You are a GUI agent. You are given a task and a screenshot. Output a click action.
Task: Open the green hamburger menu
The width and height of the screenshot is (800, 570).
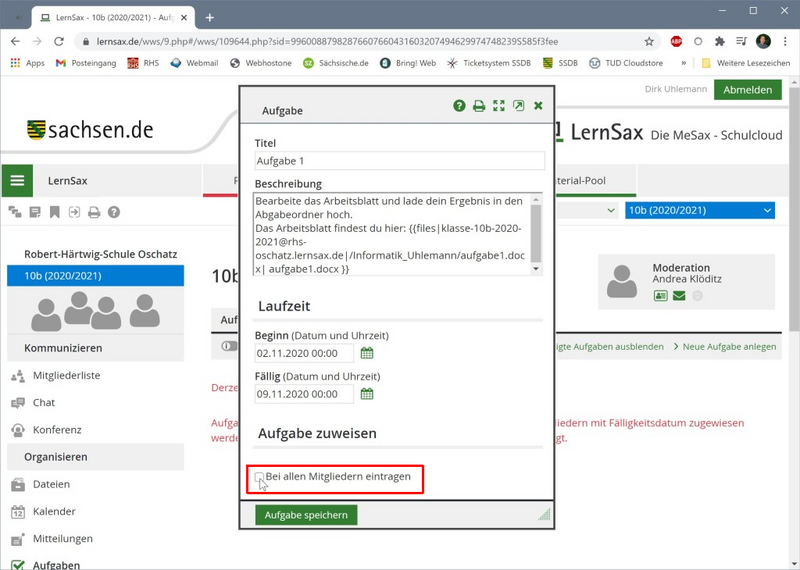[17, 181]
